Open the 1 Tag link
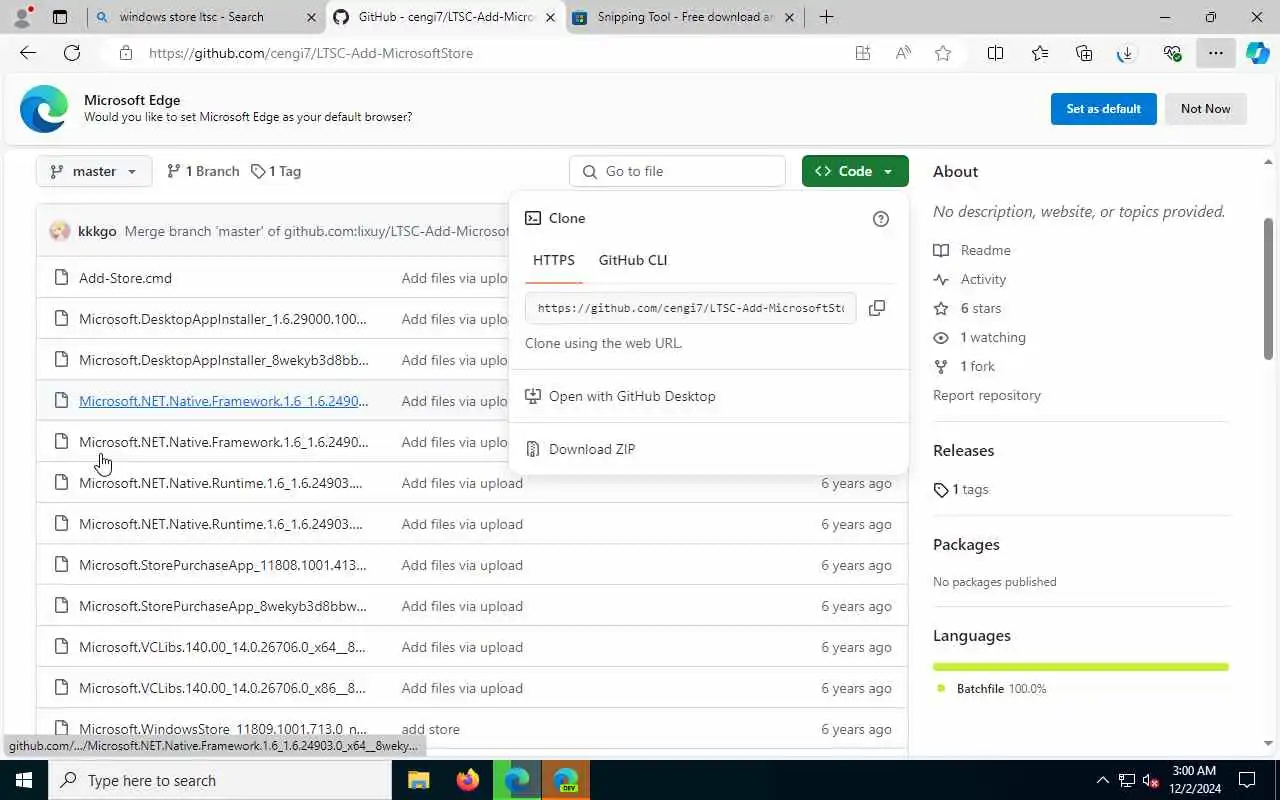 point(276,171)
